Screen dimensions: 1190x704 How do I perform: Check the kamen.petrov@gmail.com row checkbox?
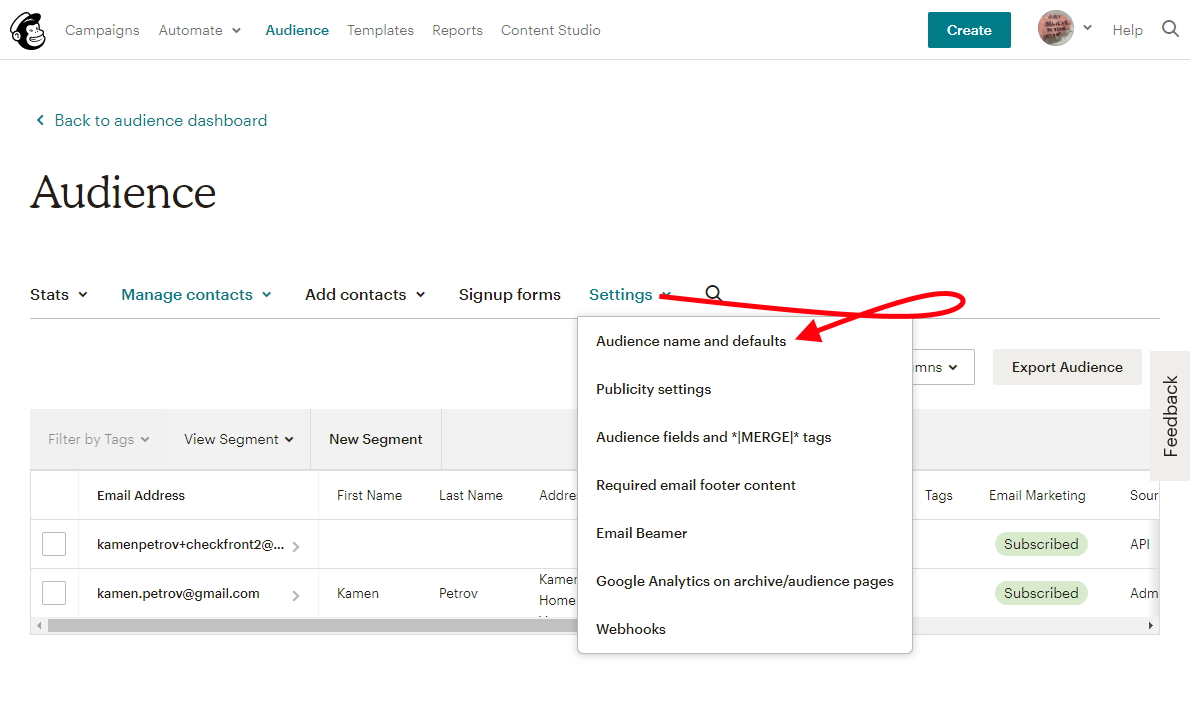[x=54, y=592]
